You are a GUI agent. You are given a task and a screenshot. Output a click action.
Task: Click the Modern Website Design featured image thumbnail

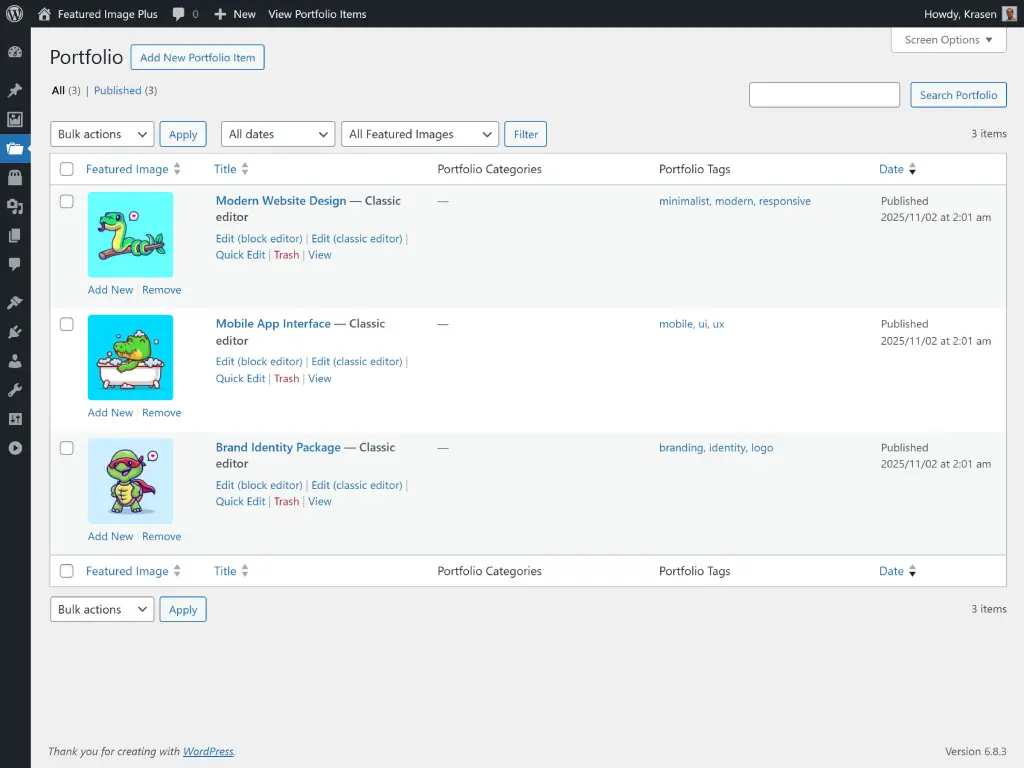(x=130, y=233)
